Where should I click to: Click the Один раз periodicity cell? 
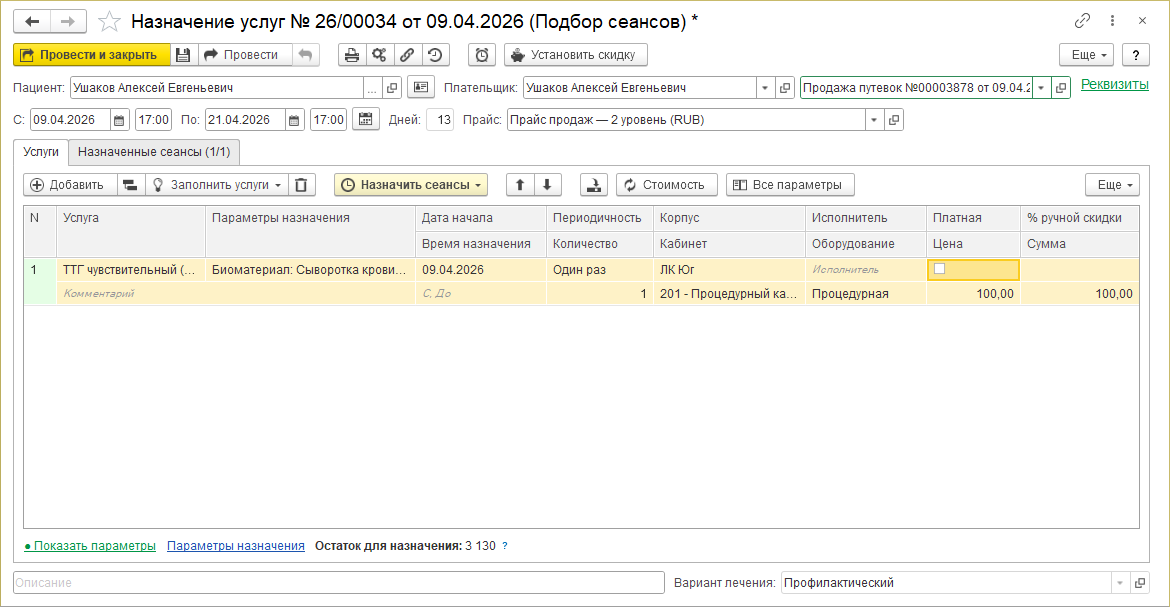pyautogui.click(x=600, y=270)
